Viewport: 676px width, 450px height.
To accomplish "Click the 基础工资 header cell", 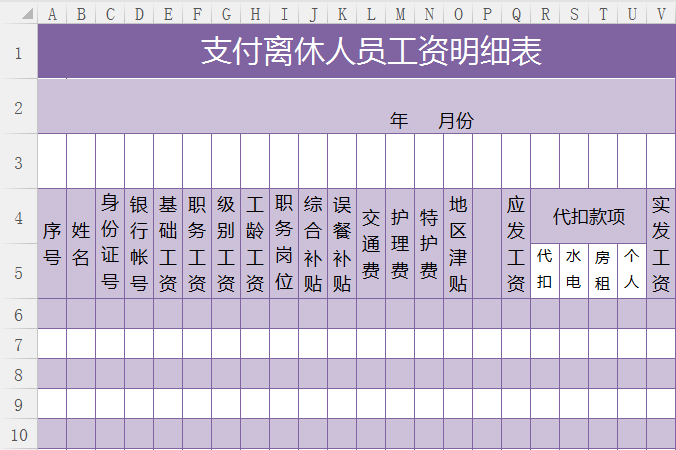I will (168, 243).
